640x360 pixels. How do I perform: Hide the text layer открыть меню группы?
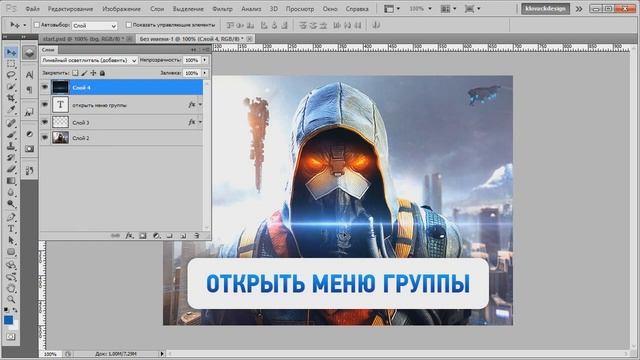[45, 104]
